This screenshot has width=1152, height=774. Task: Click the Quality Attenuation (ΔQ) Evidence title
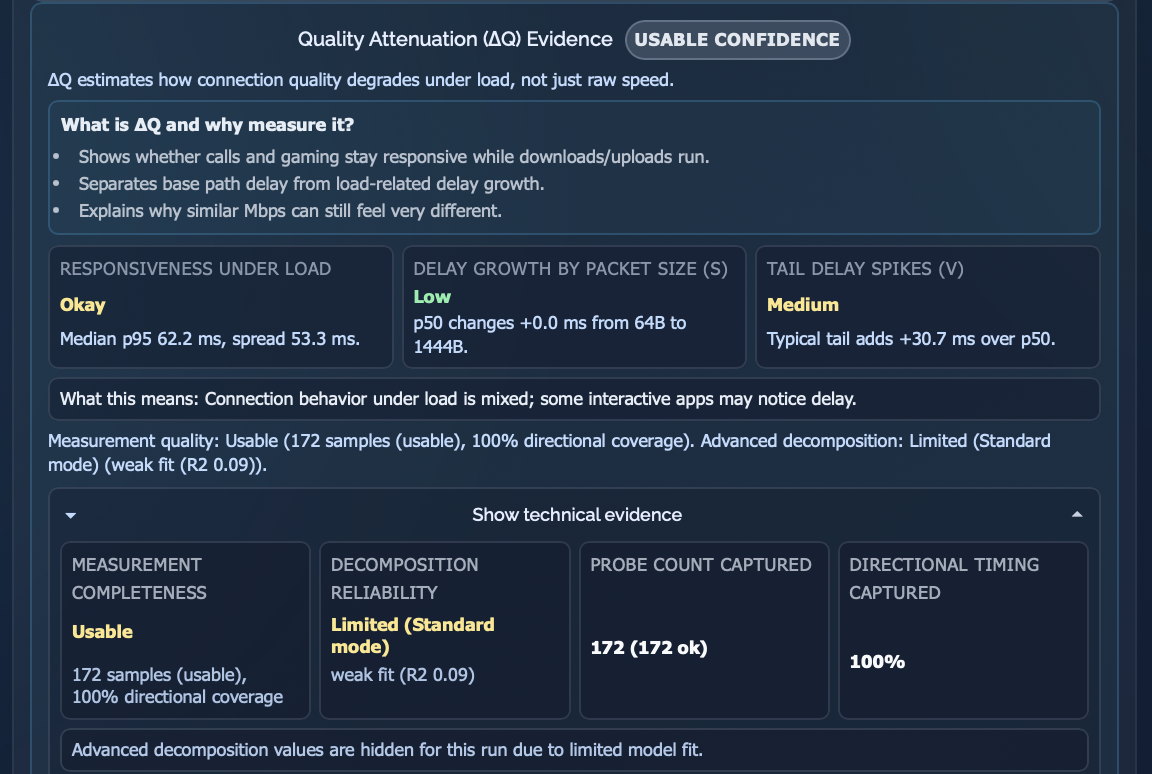click(455, 40)
